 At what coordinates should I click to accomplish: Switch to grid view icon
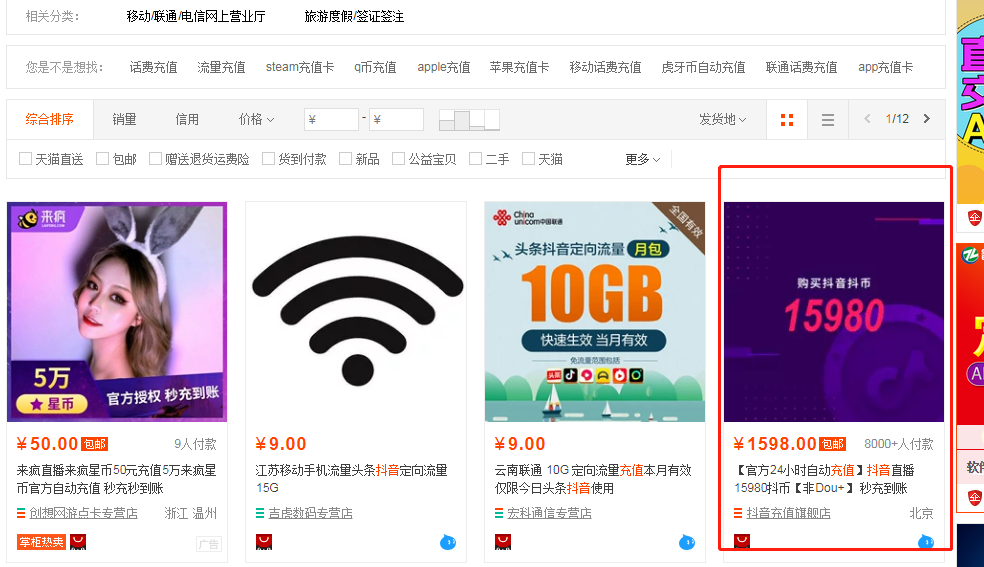[x=786, y=120]
